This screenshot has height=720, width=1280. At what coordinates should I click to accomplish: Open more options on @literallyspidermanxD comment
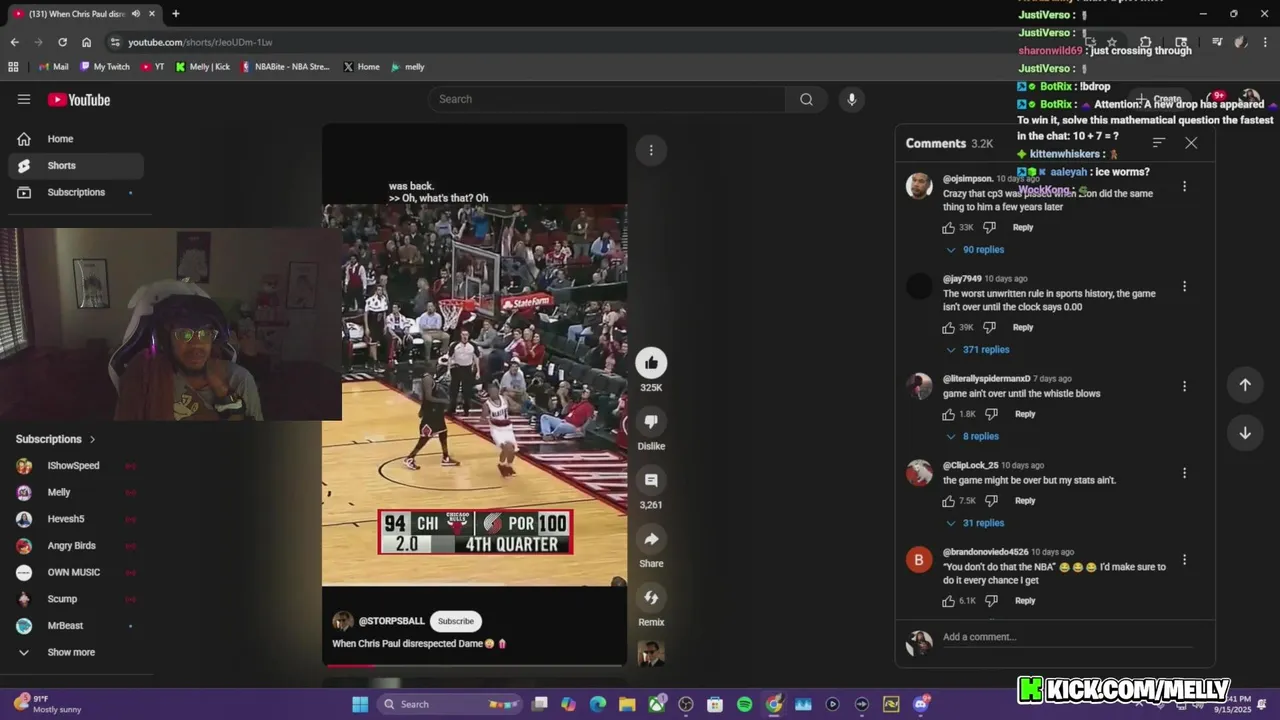point(1184,386)
